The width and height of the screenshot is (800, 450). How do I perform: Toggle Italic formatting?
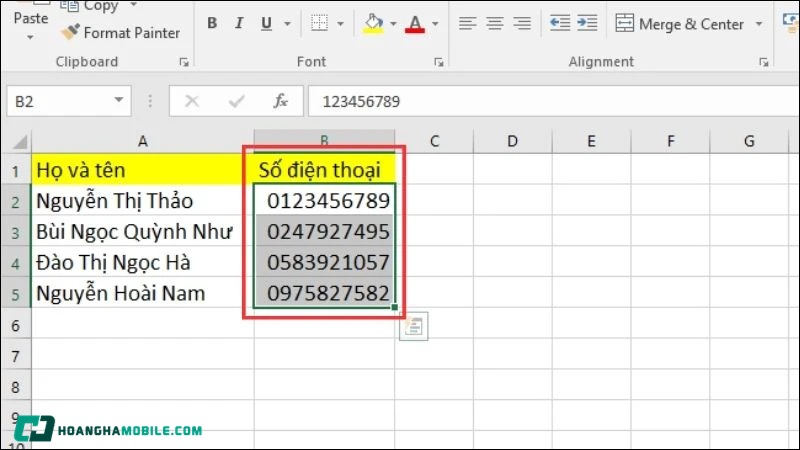coord(238,23)
